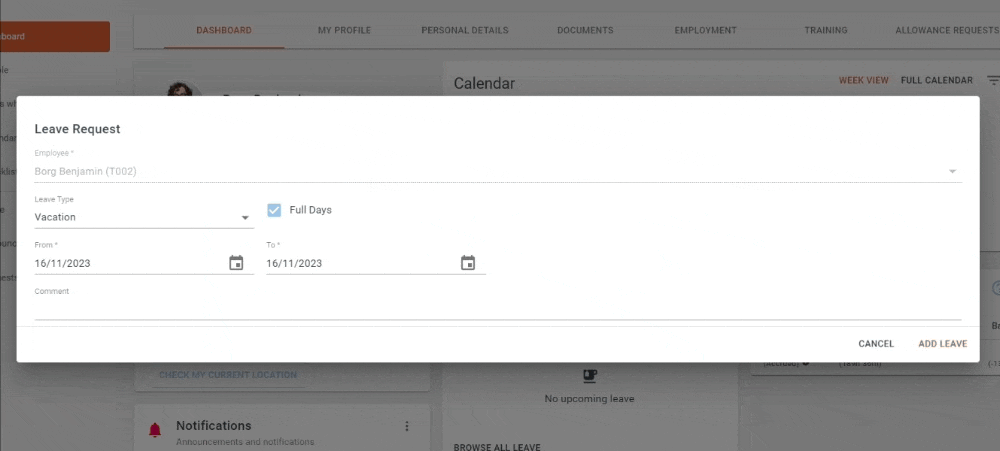Expand the Employee dropdown arrow

pyautogui.click(x=952, y=172)
